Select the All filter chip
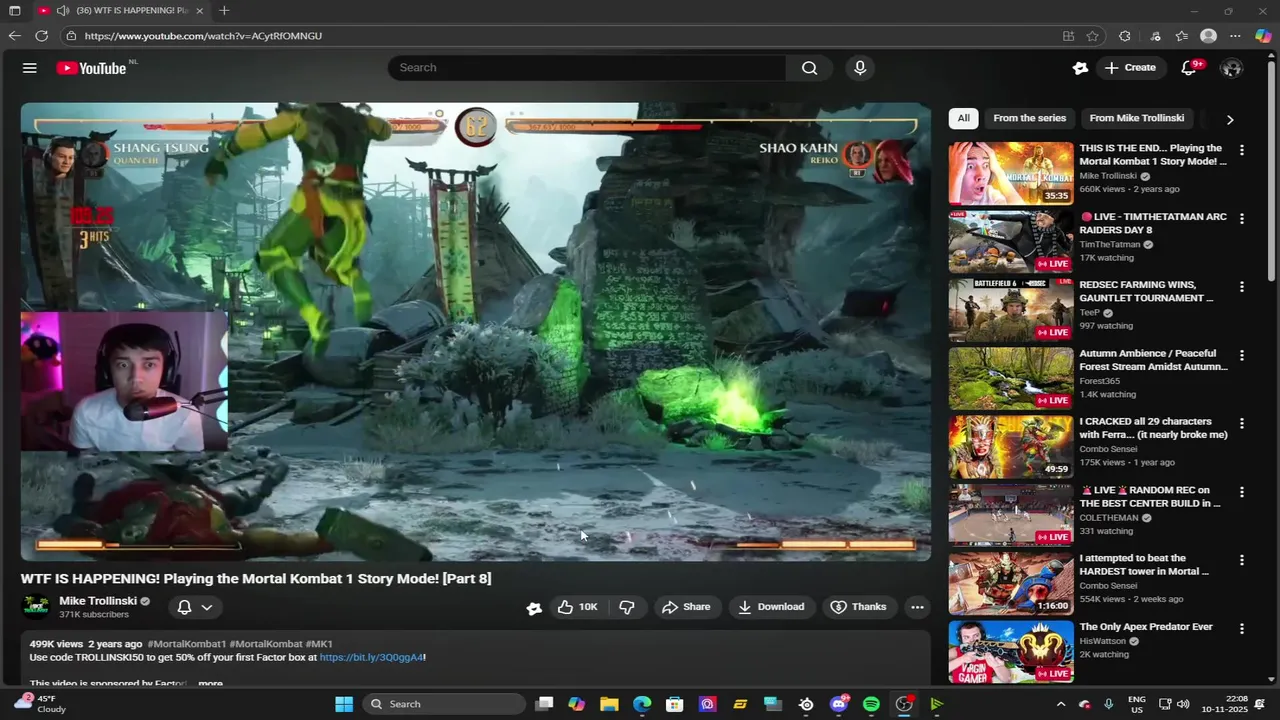This screenshot has width=1280, height=720. [963, 118]
